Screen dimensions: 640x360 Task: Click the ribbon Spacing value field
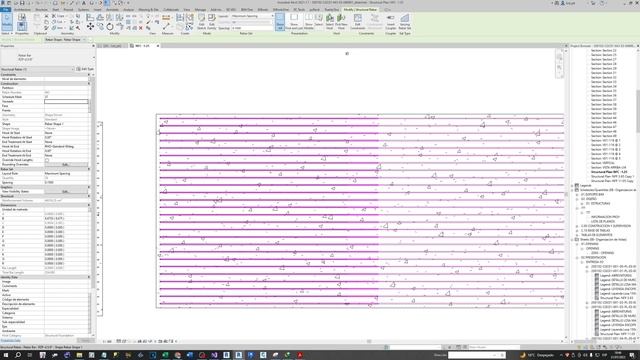pyautogui.click(x=252, y=28)
